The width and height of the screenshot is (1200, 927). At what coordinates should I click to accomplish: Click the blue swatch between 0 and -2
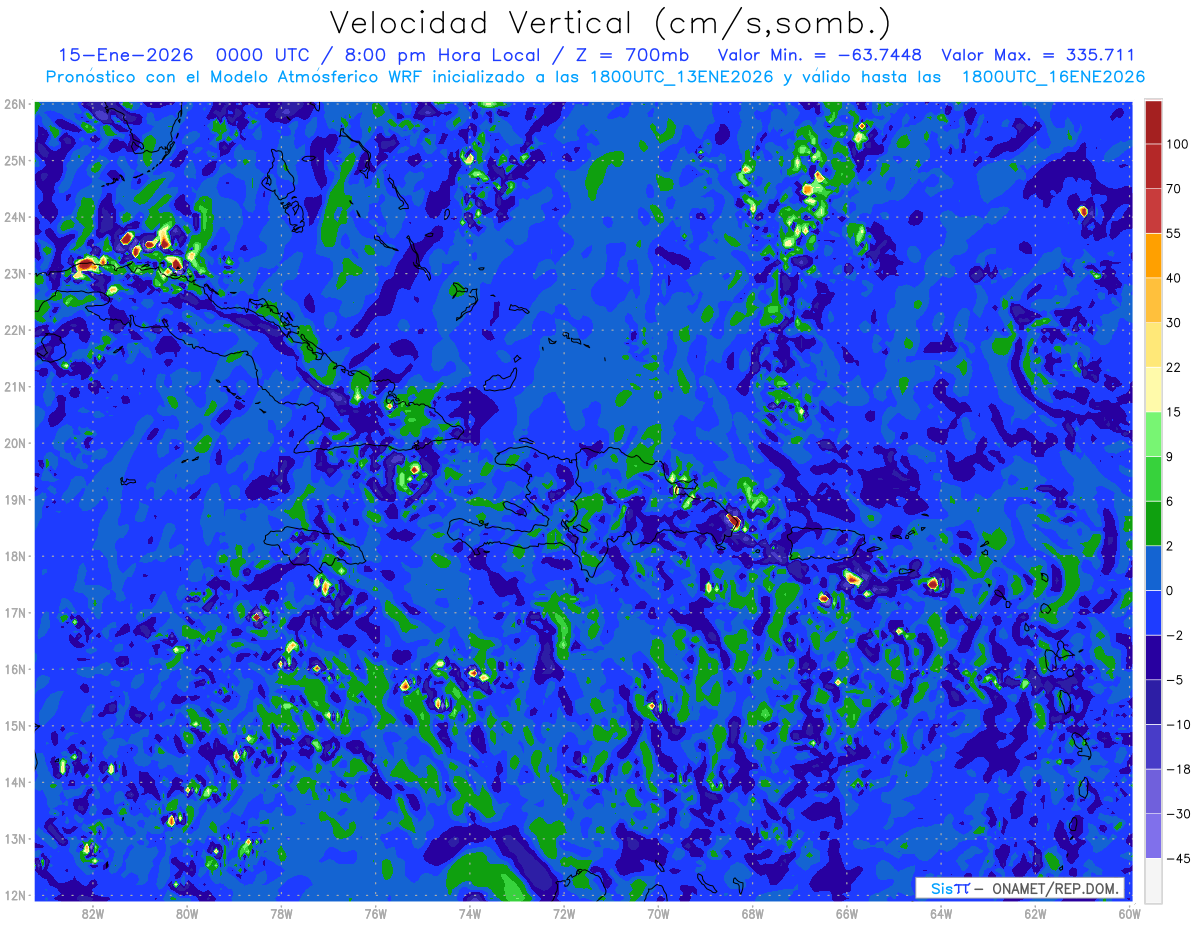(1153, 612)
